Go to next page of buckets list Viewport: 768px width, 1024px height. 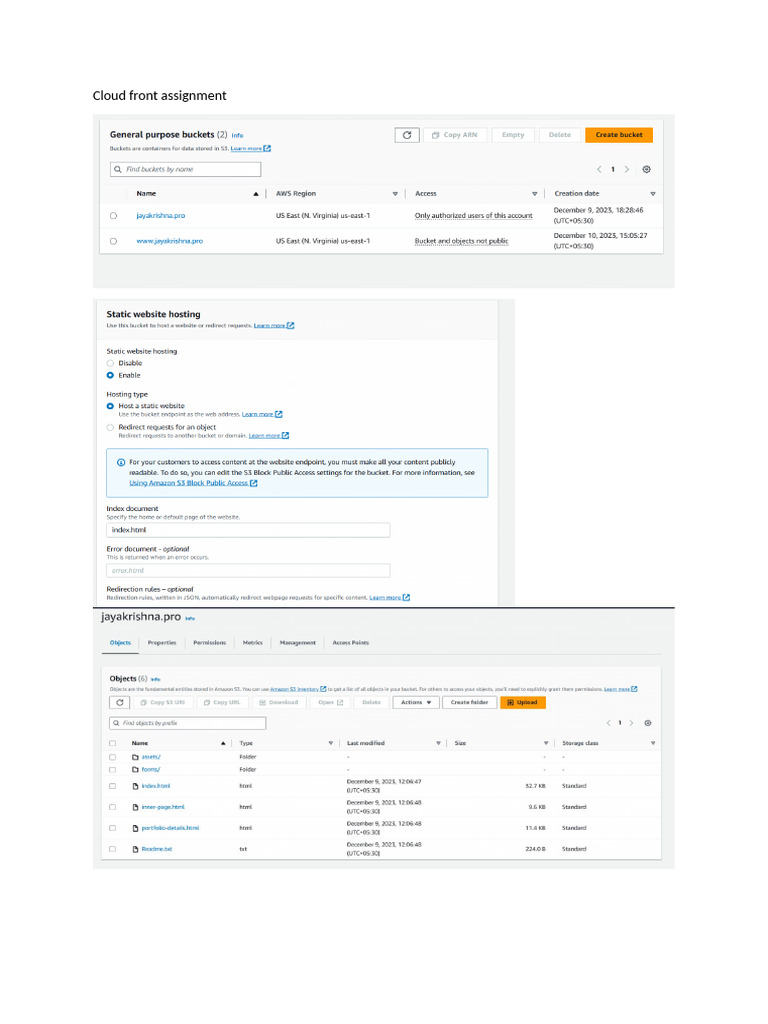coord(627,169)
